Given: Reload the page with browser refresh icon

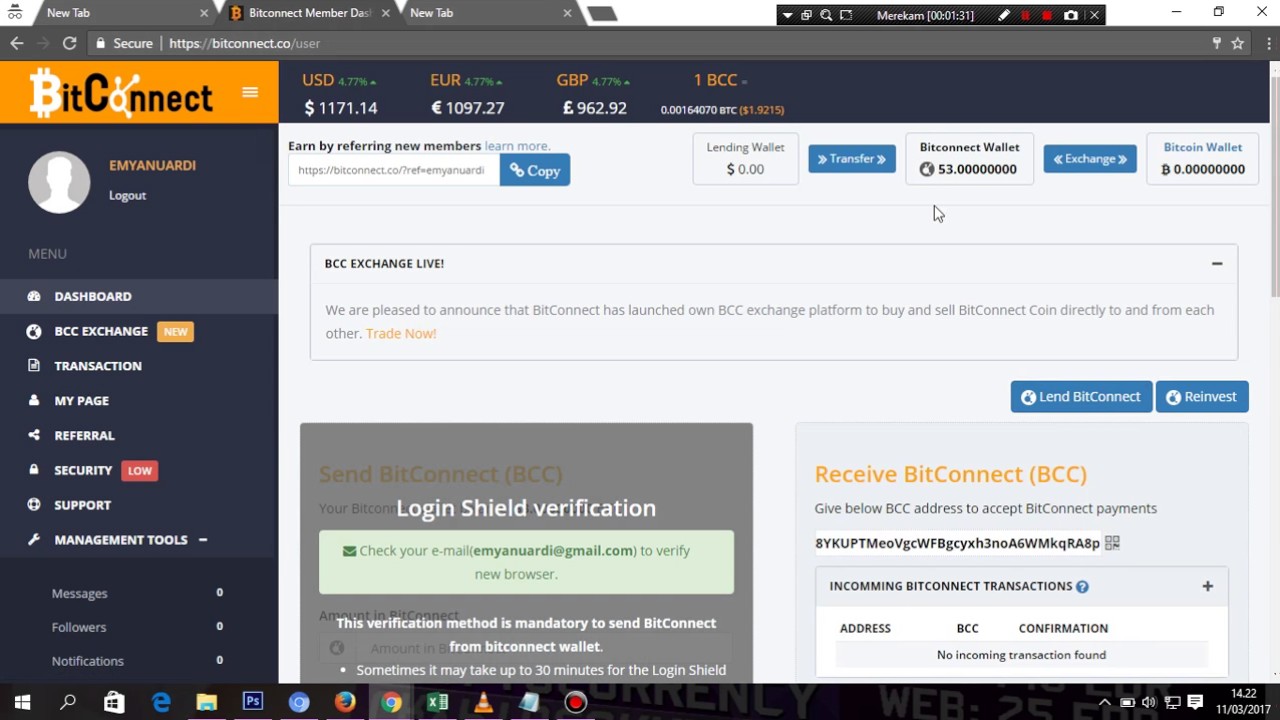Looking at the screenshot, I should [69, 43].
